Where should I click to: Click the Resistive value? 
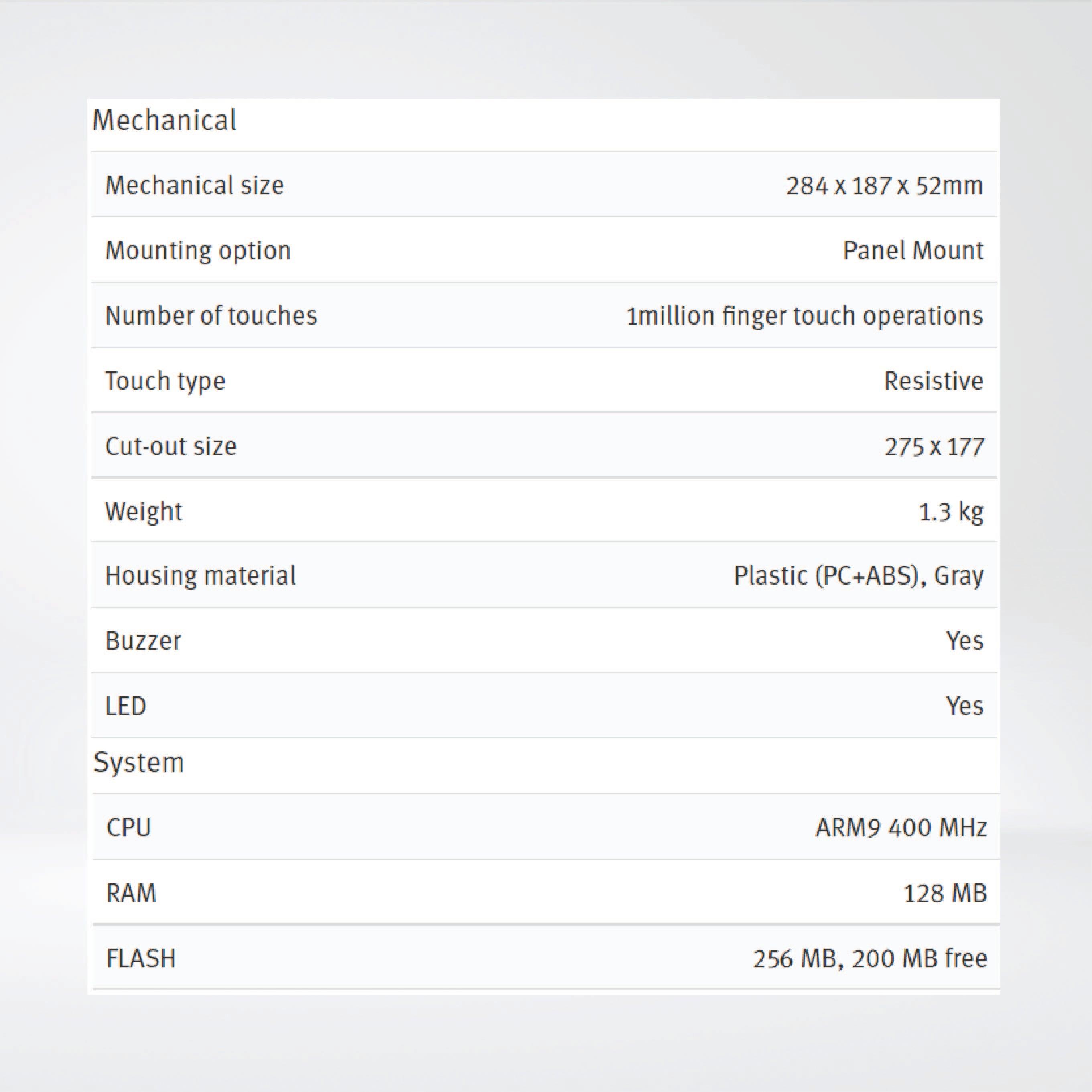click(x=933, y=381)
